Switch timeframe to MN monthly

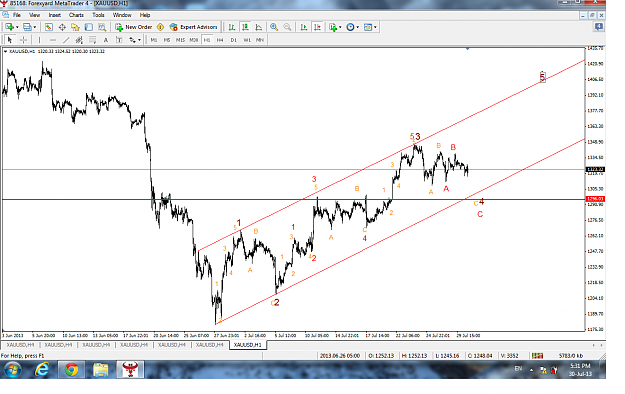pos(260,40)
